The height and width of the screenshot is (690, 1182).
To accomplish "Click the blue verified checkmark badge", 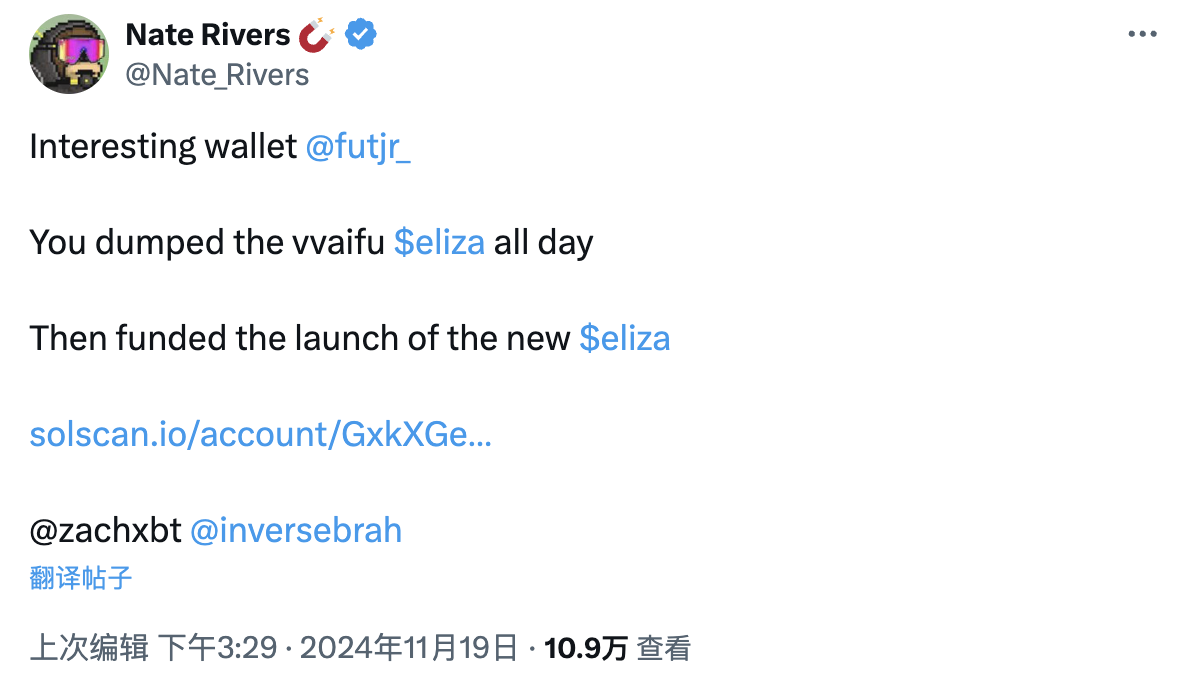I will point(361,35).
